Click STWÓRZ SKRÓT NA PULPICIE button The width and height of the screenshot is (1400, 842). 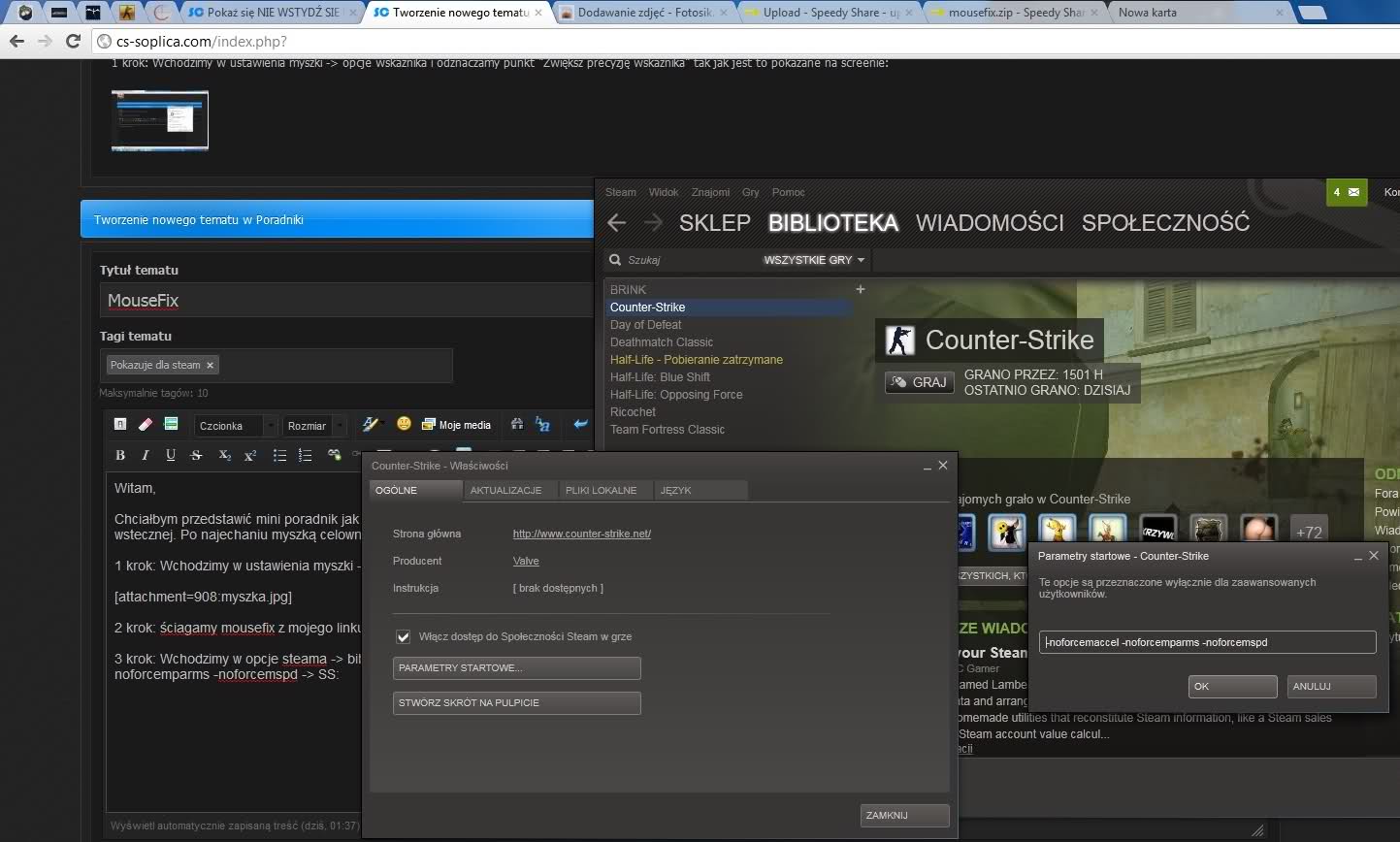click(517, 702)
